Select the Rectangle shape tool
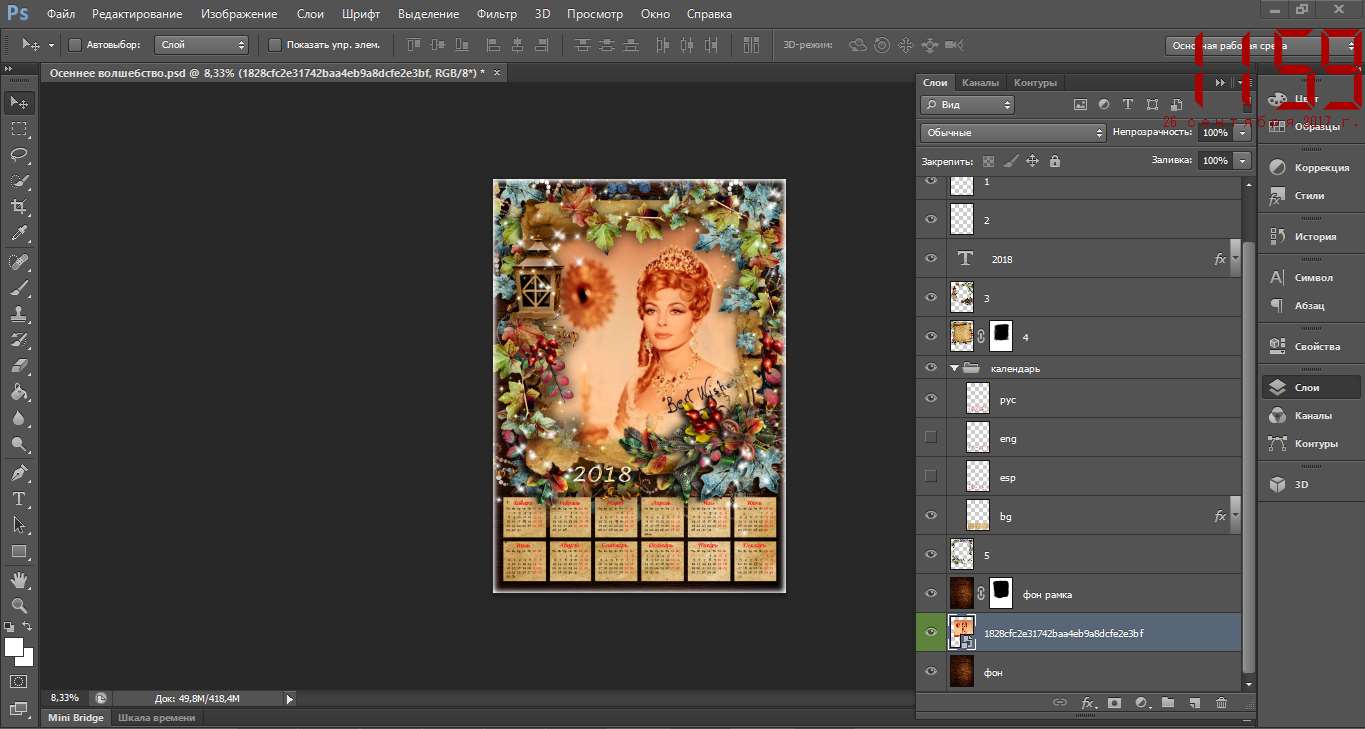 (x=19, y=551)
